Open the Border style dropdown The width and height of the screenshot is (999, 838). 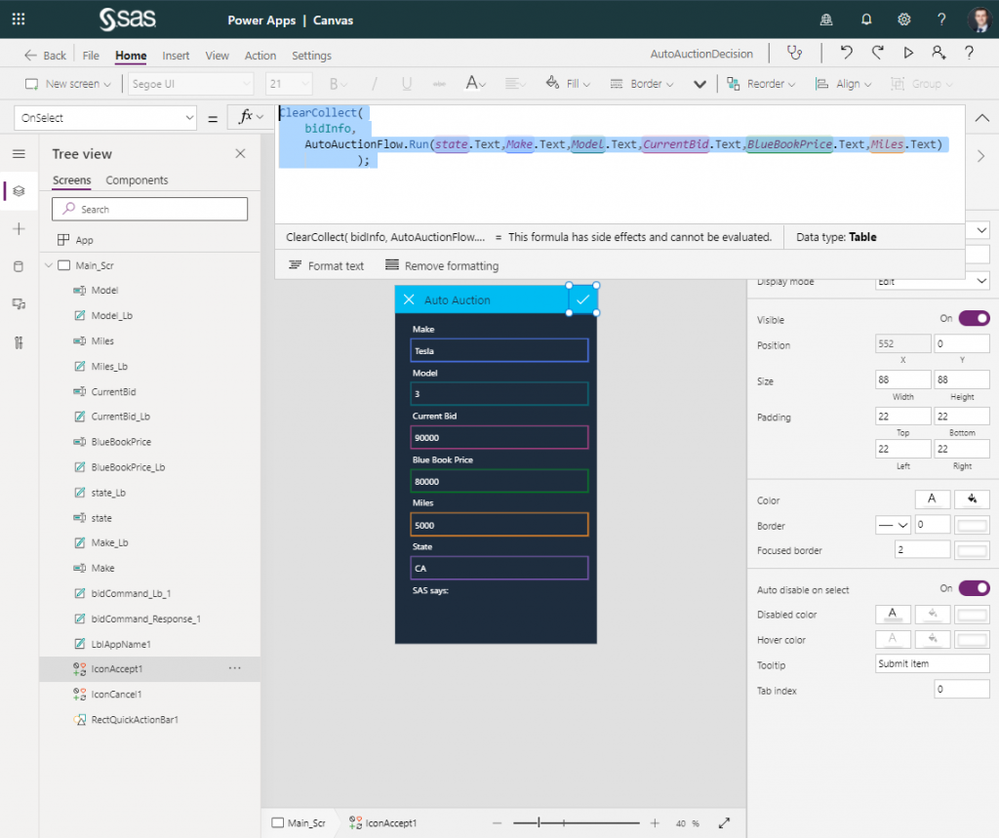[x=891, y=525]
